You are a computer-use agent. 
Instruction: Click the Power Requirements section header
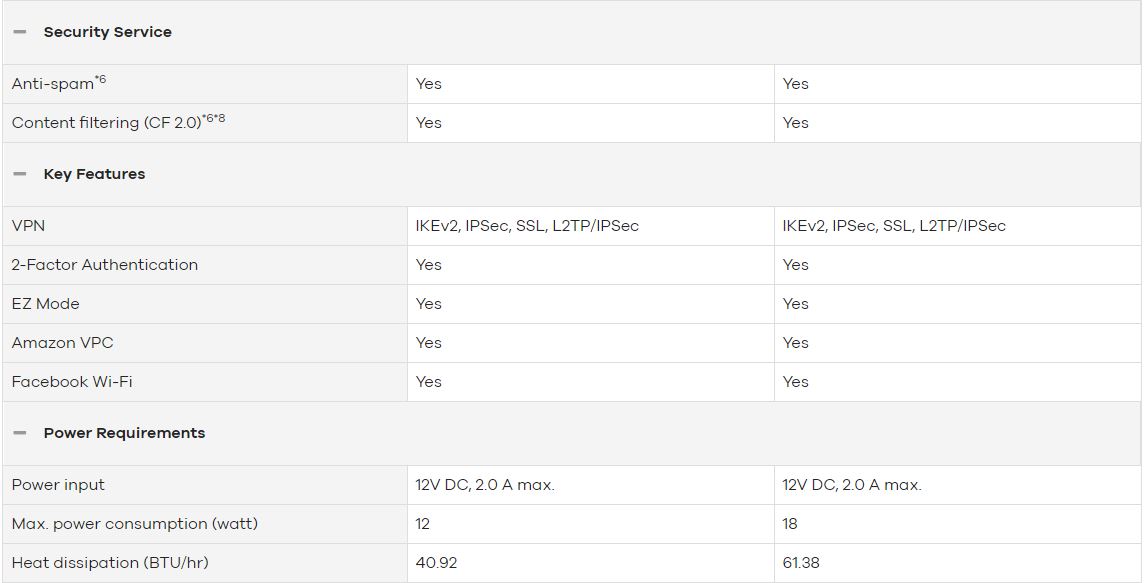124,433
